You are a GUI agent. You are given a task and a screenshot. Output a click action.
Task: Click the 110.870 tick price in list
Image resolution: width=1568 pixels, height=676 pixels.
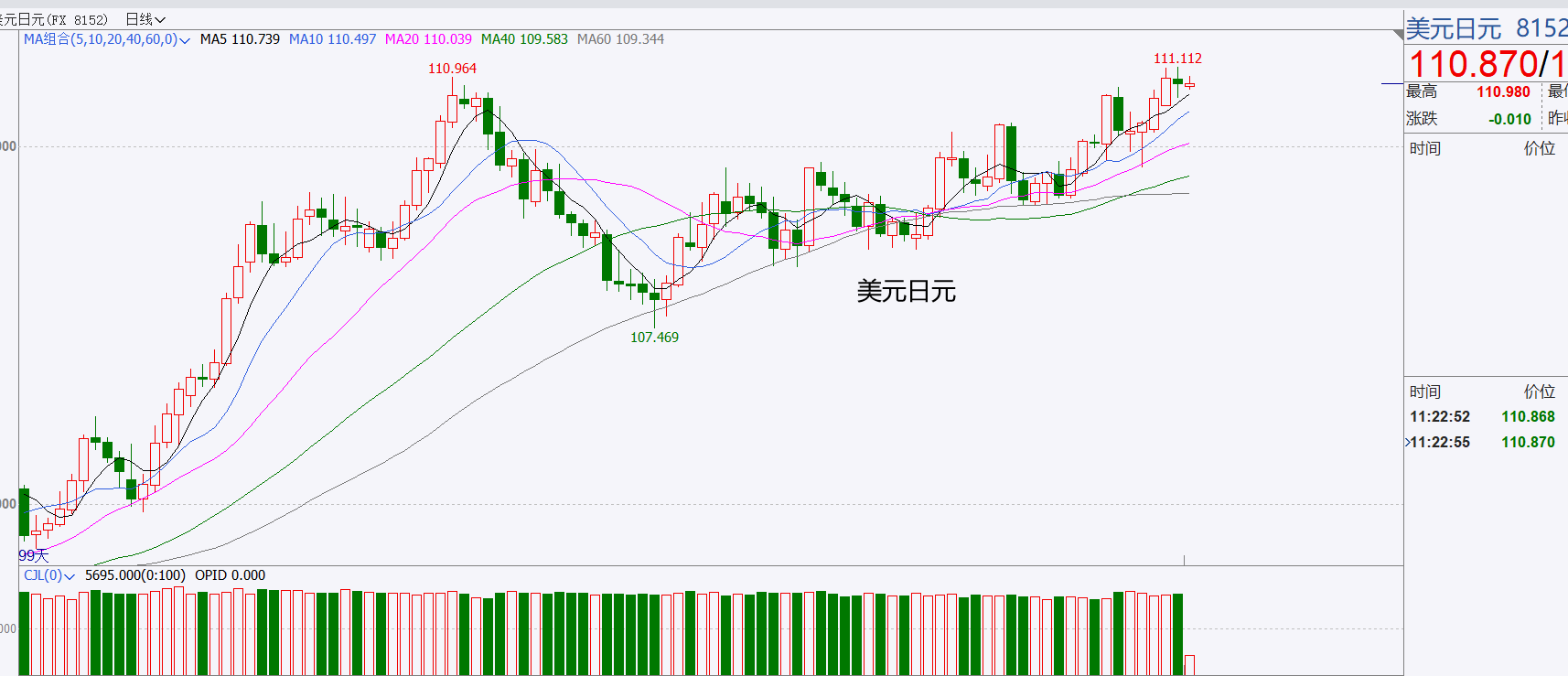pos(1528,443)
